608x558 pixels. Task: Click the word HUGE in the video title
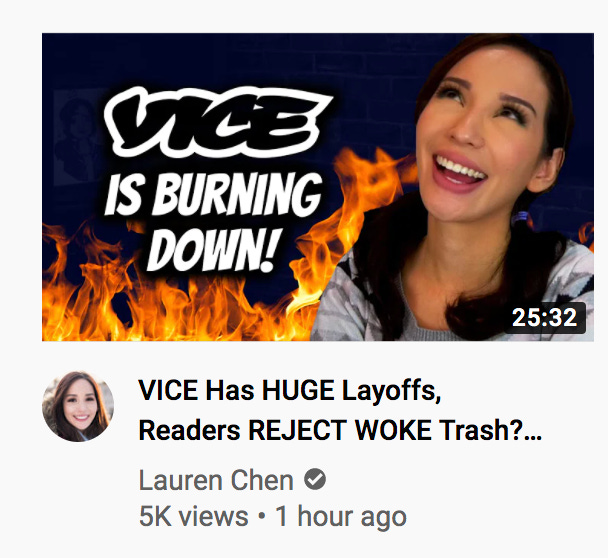tap(298, 390)
